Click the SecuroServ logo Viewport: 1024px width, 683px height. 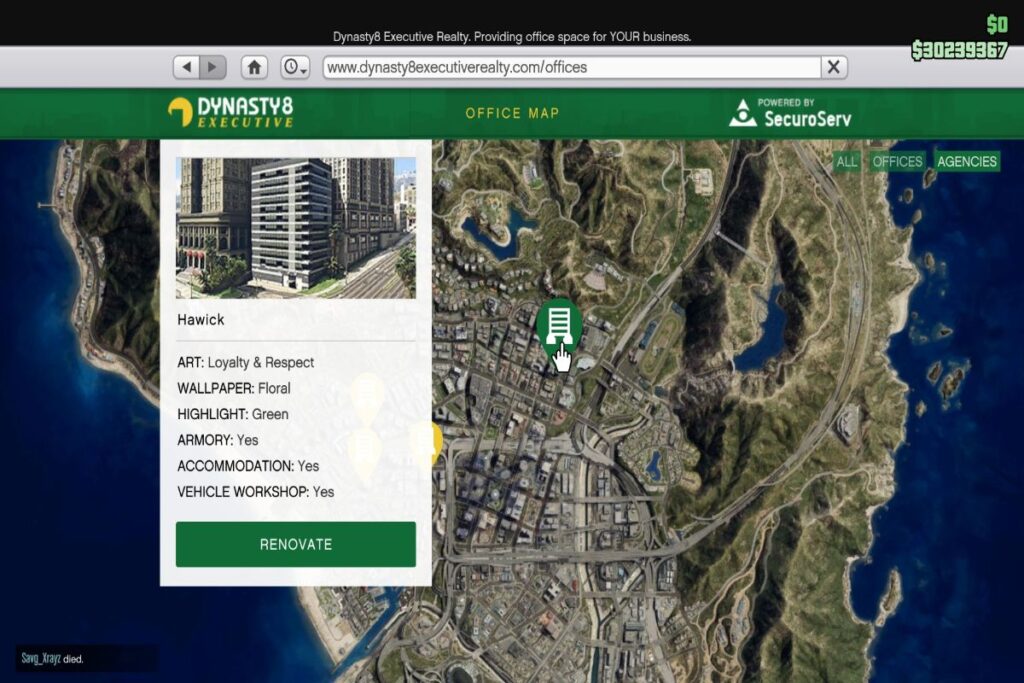pyautogui.click(x=790, y=113)
